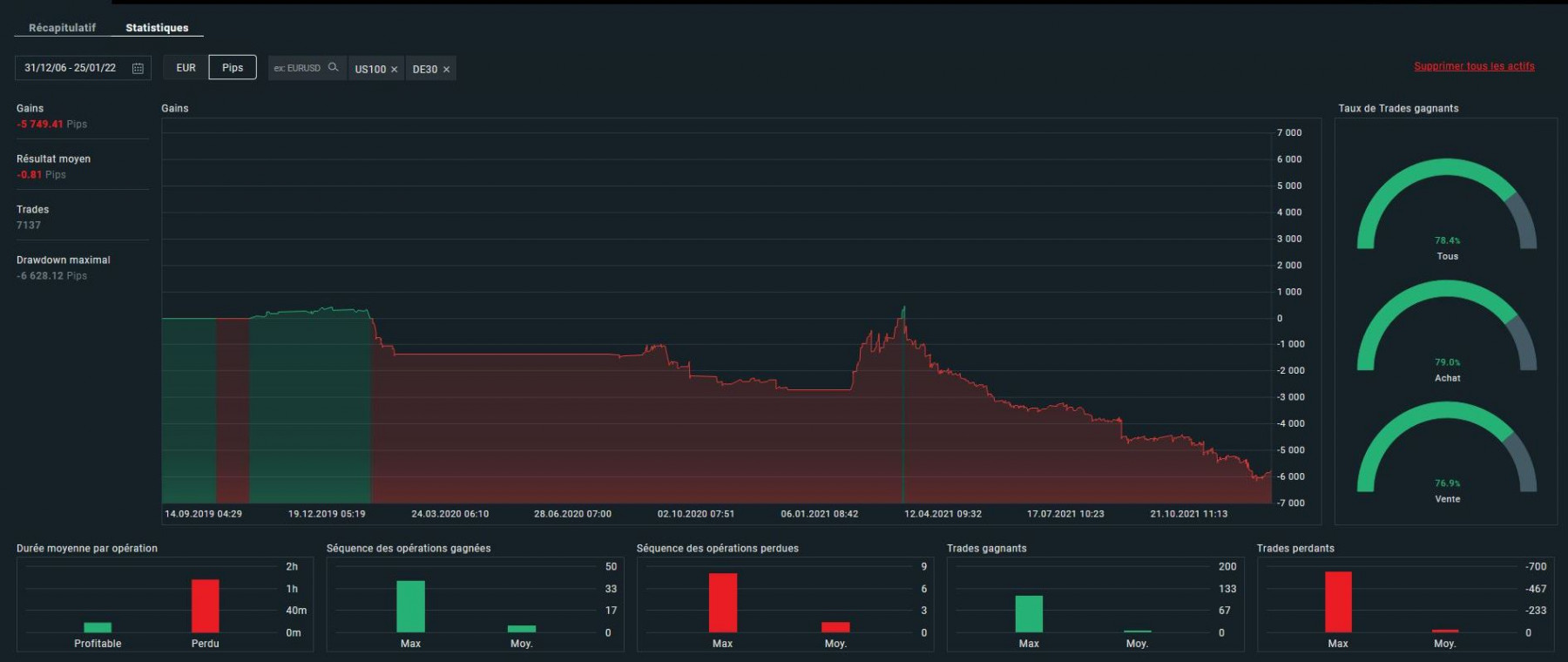1568x662 pixels.
Task: Click the Achat win-rate gauge
Action: pos(1447,325)
